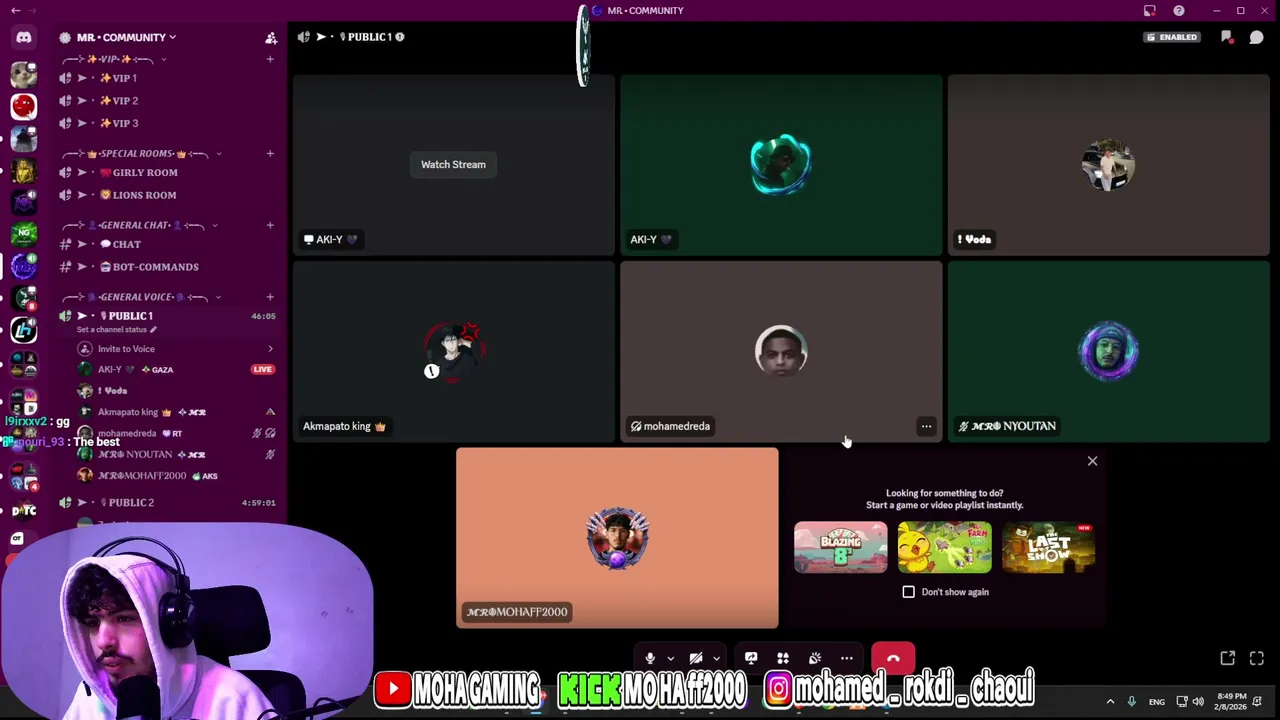1280x720 pixels.
Task: Create channel in VIP category
Action: coord(270,59)
